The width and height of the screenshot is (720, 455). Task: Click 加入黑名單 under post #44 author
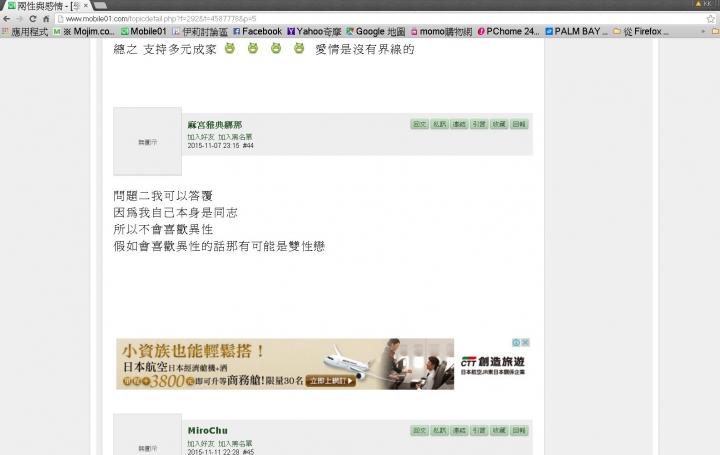(x=235, y=137)
